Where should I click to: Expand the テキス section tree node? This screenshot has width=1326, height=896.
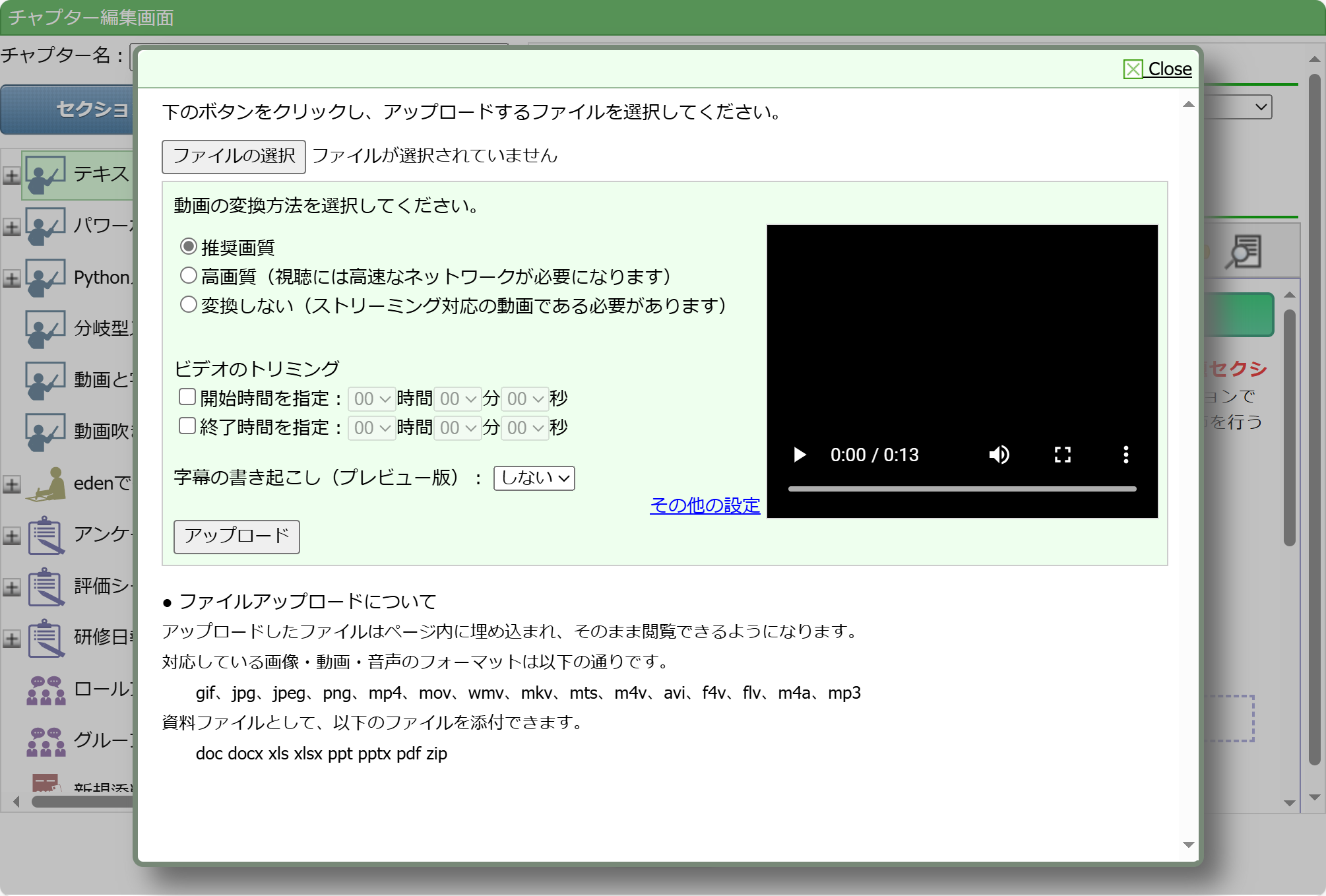[11, 176]
